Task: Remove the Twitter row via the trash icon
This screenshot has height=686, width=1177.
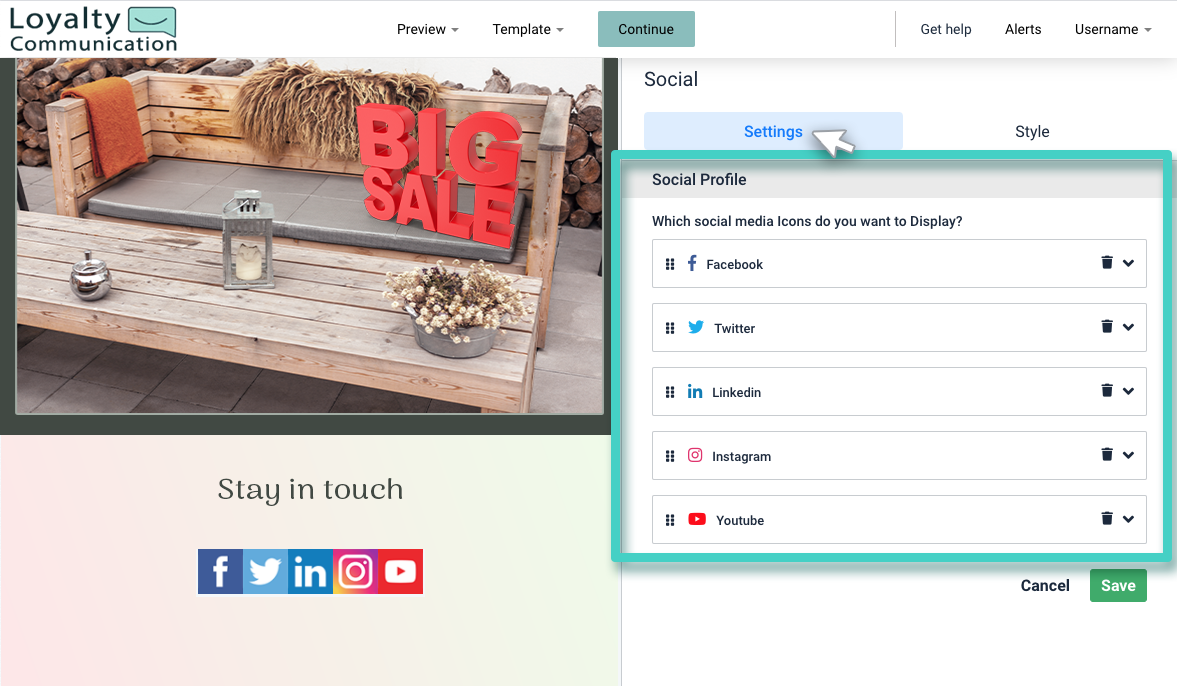Action: (x=1105, y=326)
